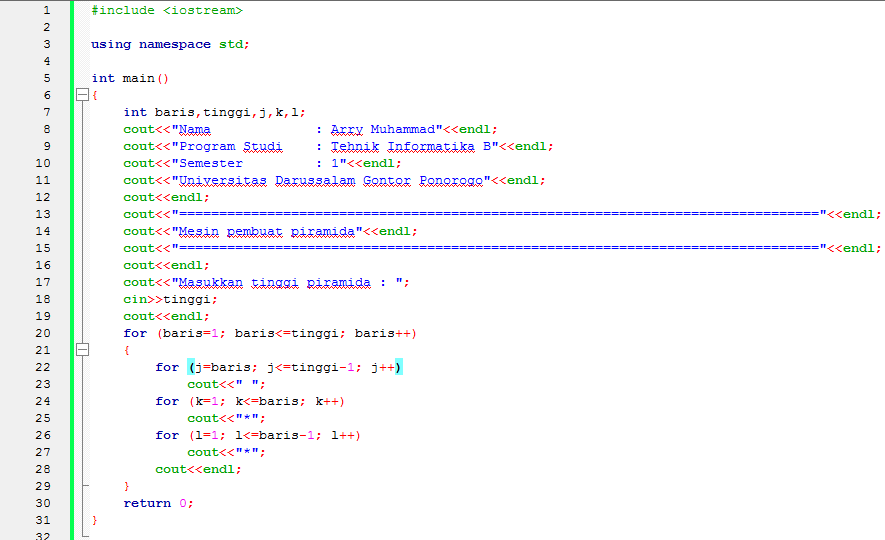Collapse the for-loop fold at line 21

[82, 350]
